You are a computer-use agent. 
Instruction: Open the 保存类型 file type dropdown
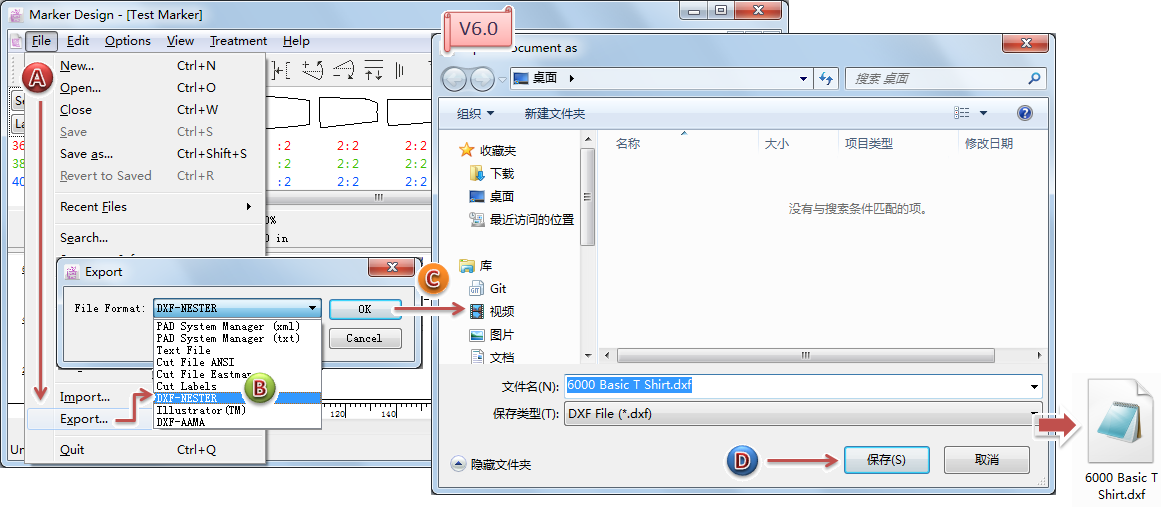pyautogui.click(x=1033, y=413)
